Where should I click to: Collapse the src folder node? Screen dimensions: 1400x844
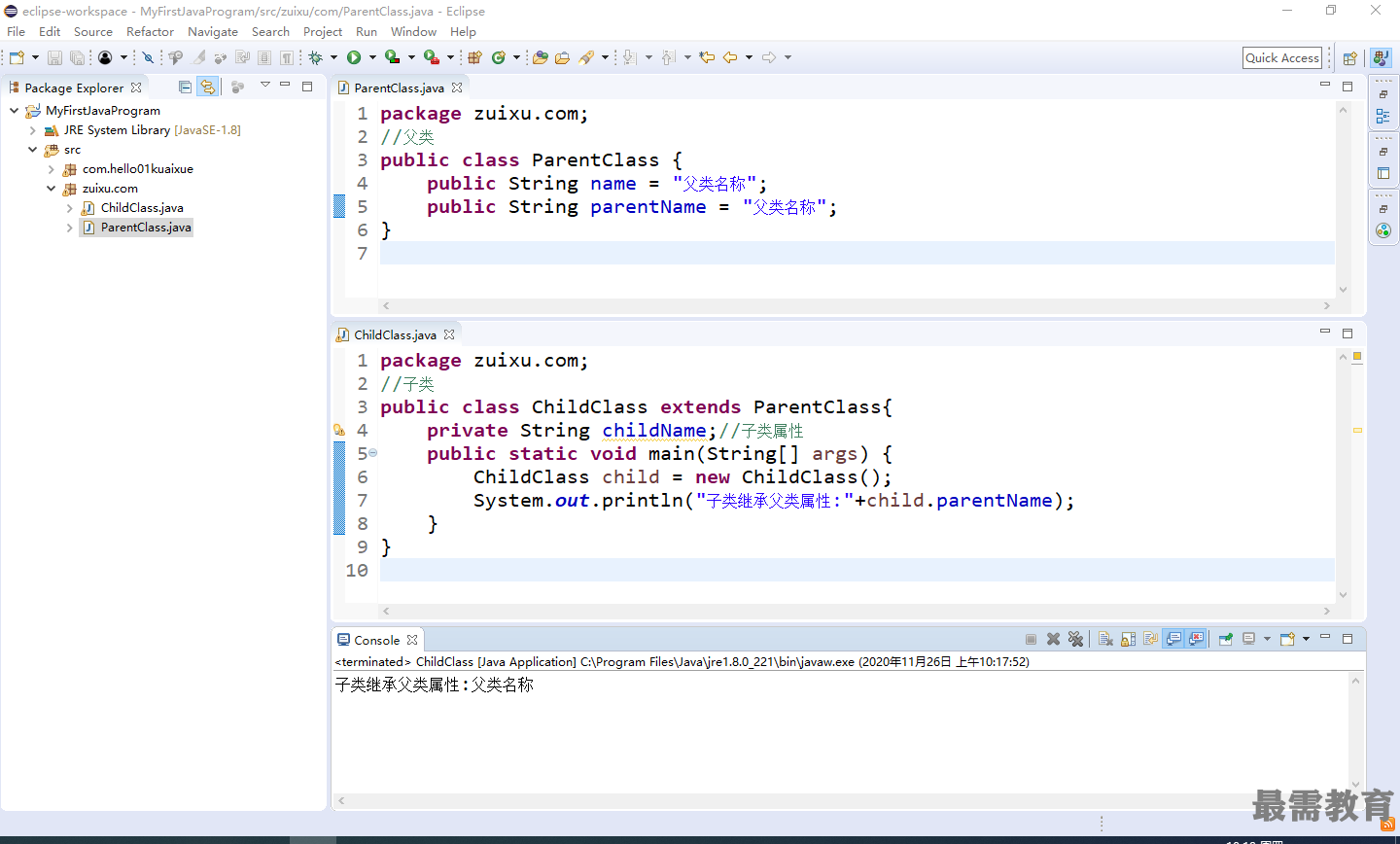tap(32, 150)
